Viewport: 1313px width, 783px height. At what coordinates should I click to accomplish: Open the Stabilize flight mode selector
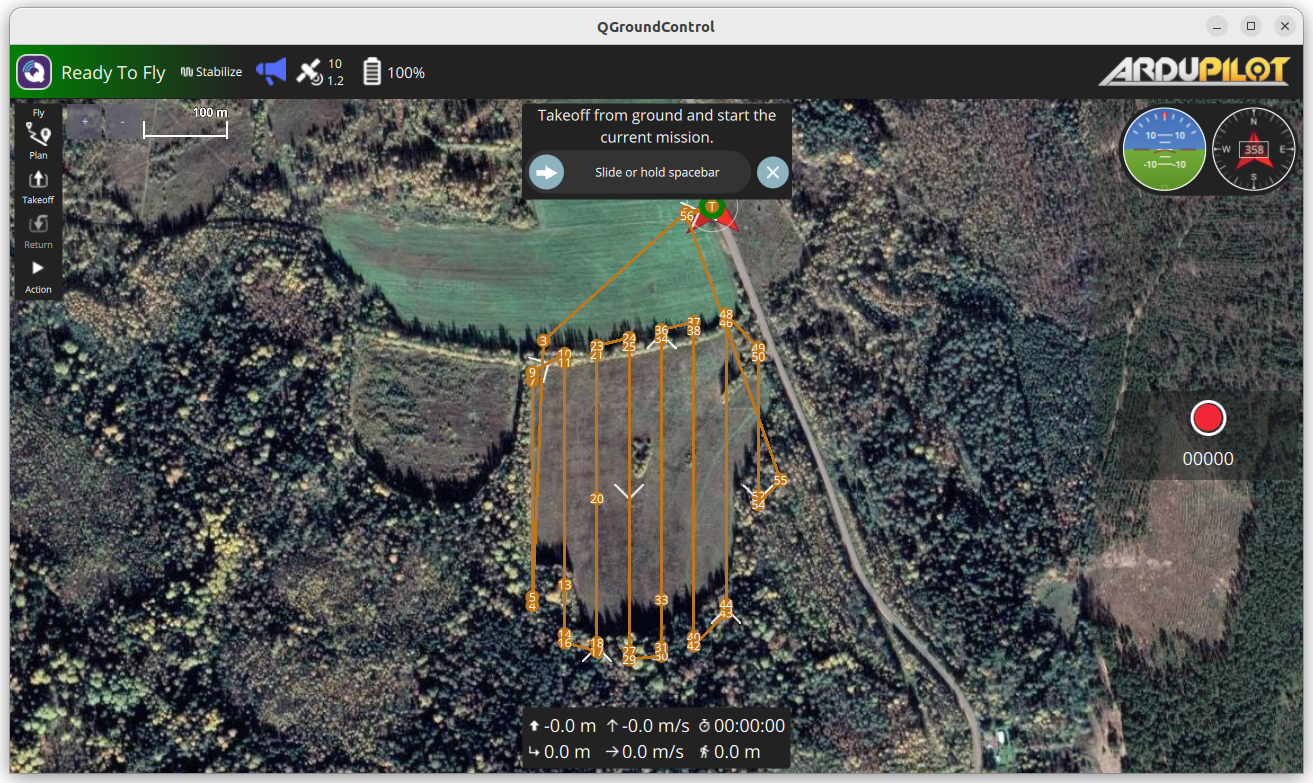(211, 72)
